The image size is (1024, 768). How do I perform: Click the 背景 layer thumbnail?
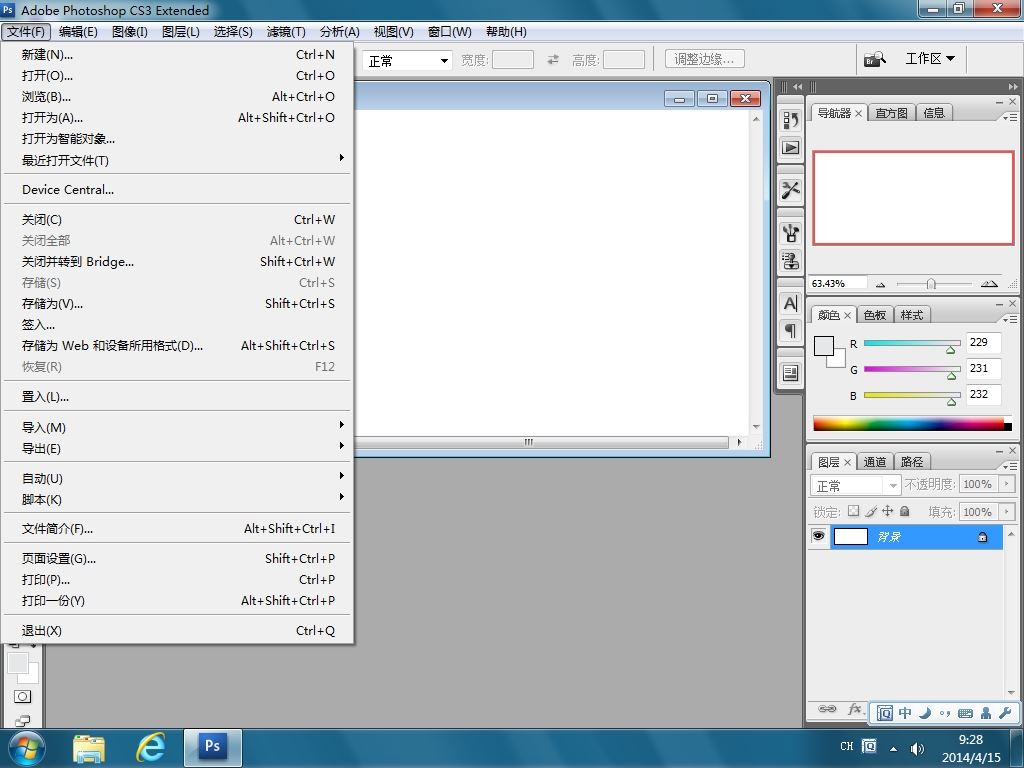[851, 537]
